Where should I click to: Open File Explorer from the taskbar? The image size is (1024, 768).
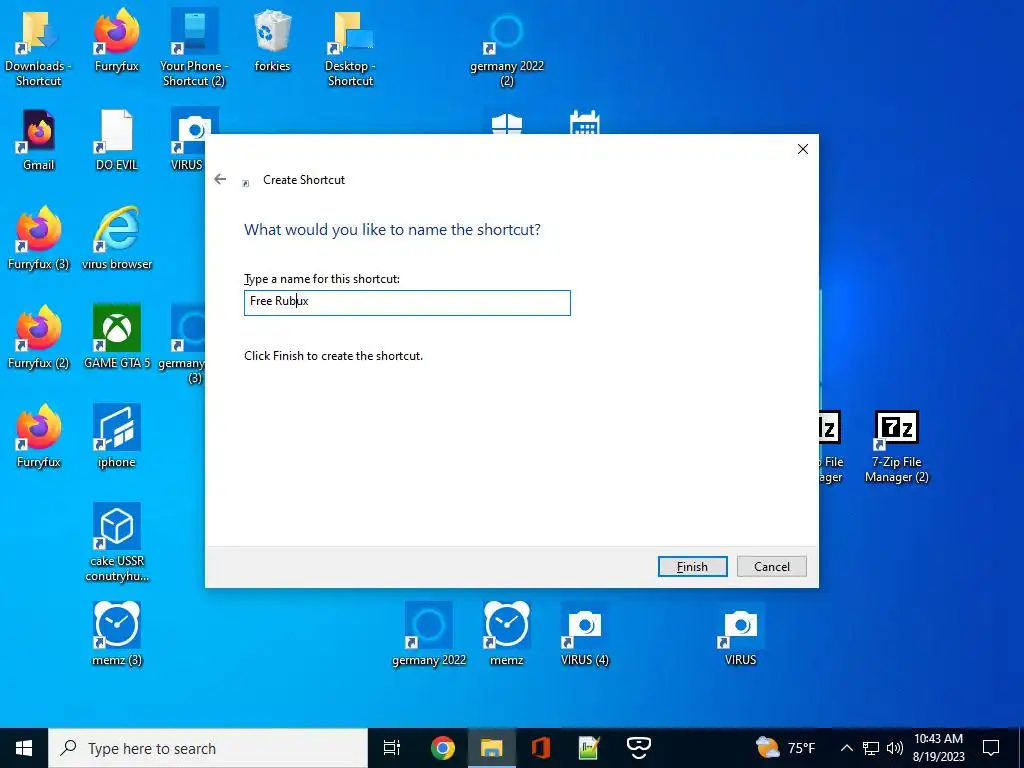491,748
